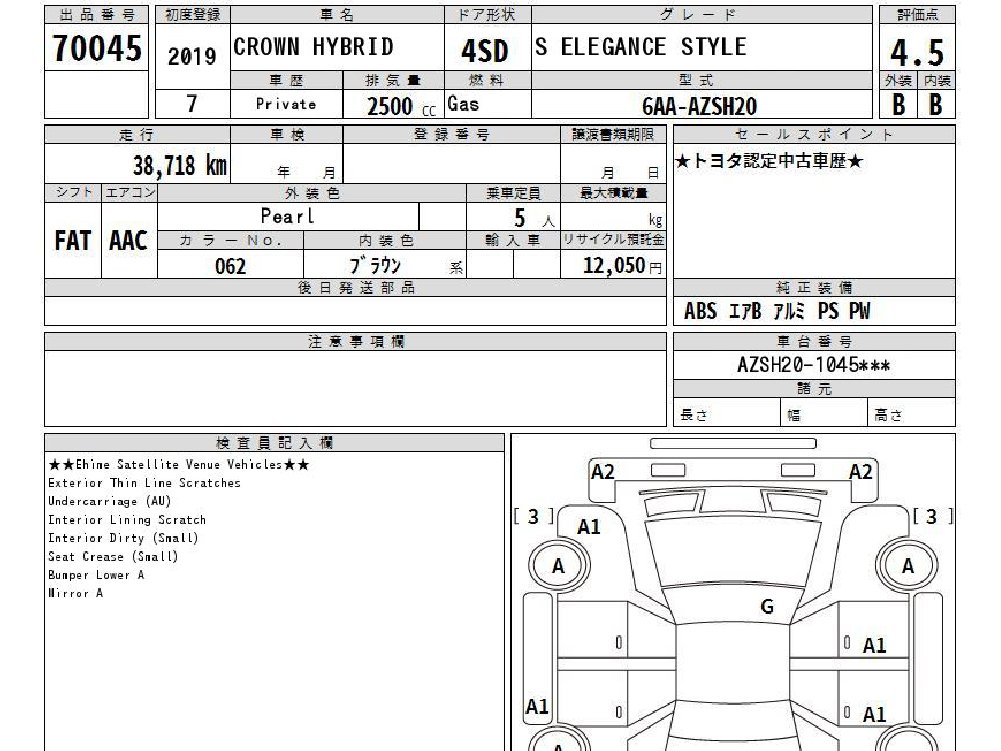Click the Undercarriage (AU) note
The image size is (1001, 751).
(110, 501)
